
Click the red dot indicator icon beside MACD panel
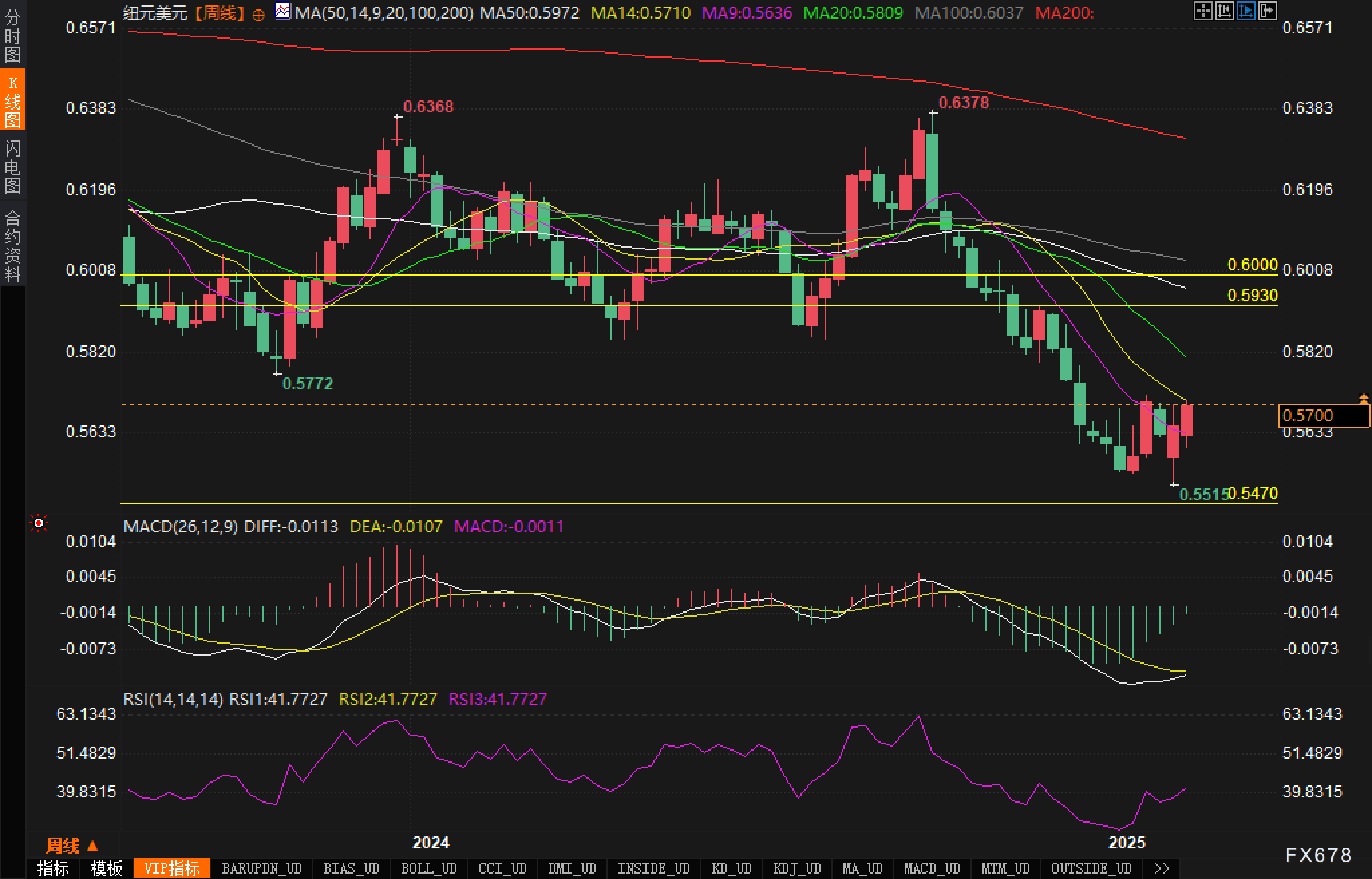38,522
